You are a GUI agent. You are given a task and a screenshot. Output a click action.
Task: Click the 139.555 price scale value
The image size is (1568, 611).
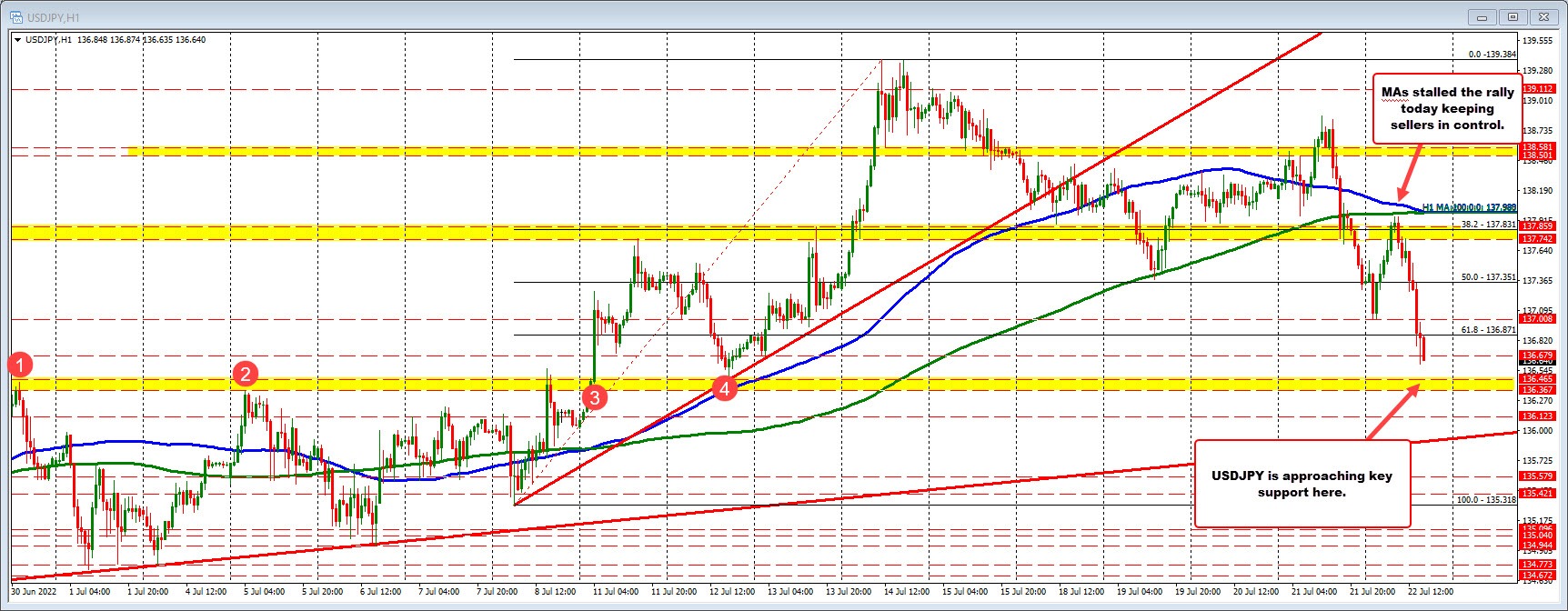tap(1539, 40)
